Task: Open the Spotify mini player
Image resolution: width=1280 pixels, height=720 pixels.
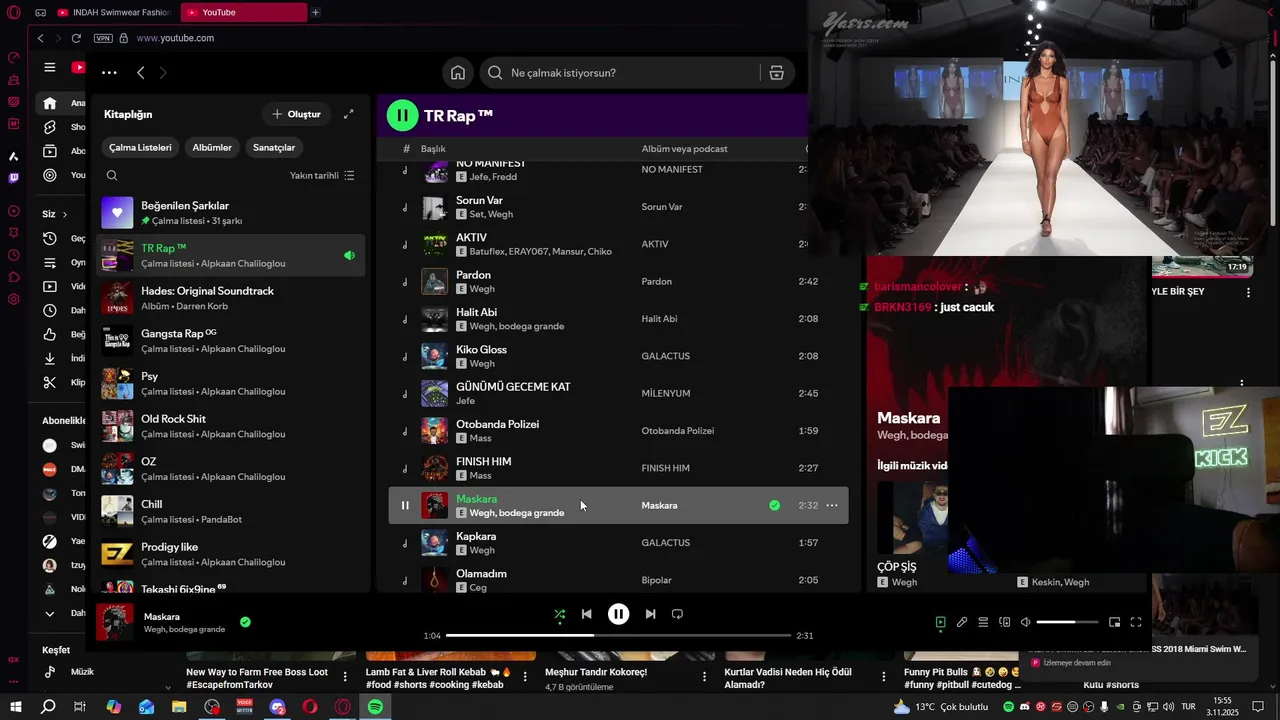Action: tap(1114, 622)
